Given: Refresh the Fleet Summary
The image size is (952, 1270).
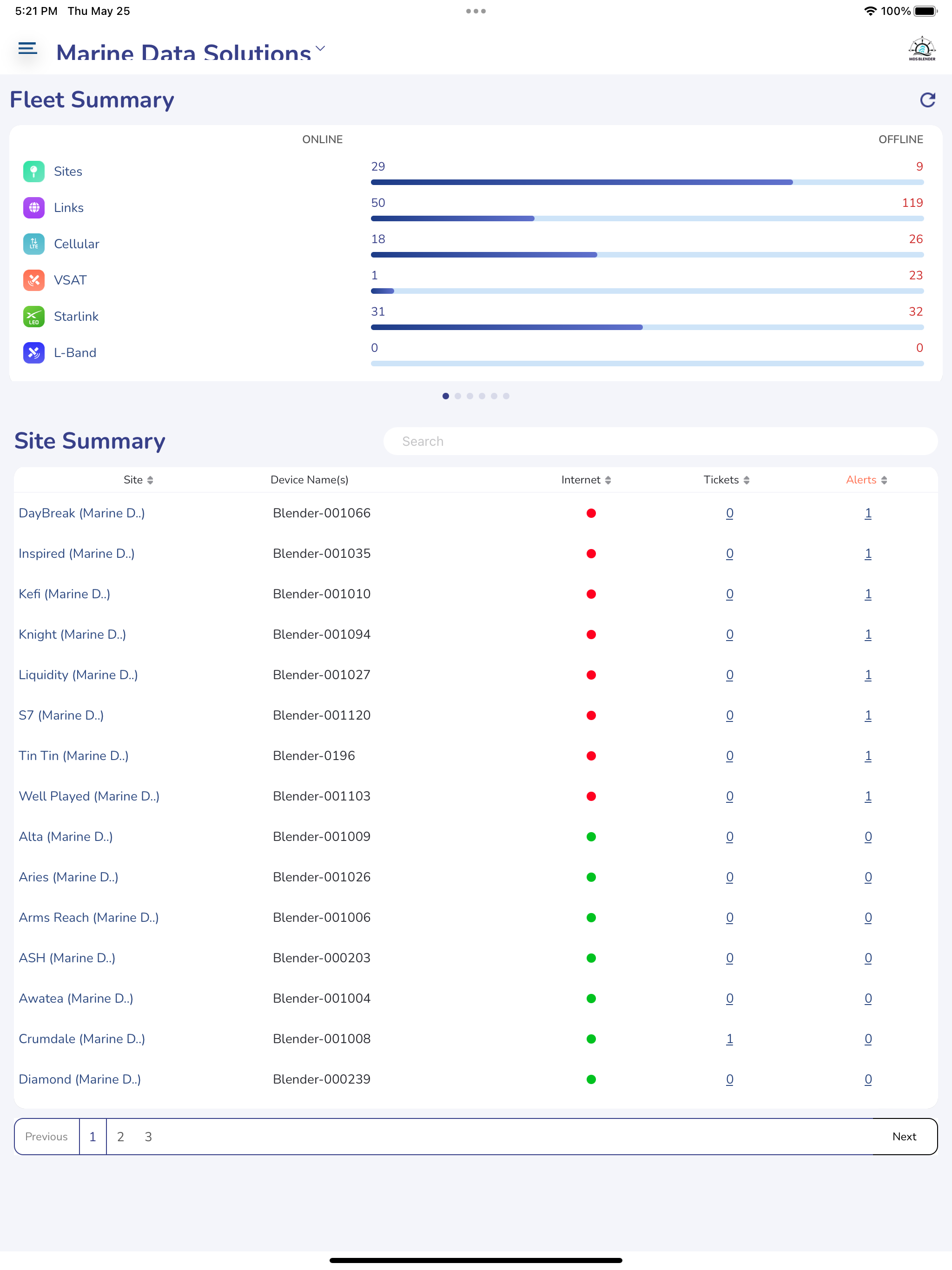Looking at the screenshot, I should coord(927,100).
